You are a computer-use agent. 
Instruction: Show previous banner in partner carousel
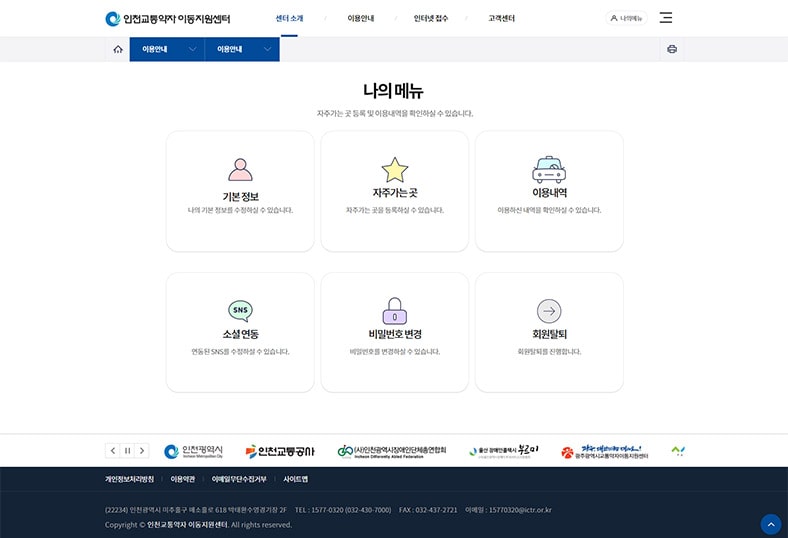(x=113, y=451)
